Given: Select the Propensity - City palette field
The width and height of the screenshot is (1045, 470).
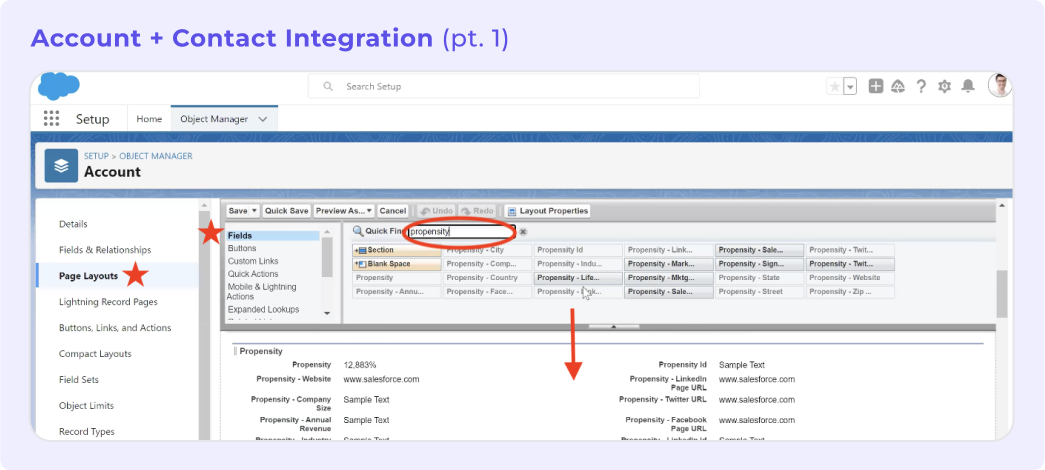Looking at the screenshot, I should coord(487,250).
